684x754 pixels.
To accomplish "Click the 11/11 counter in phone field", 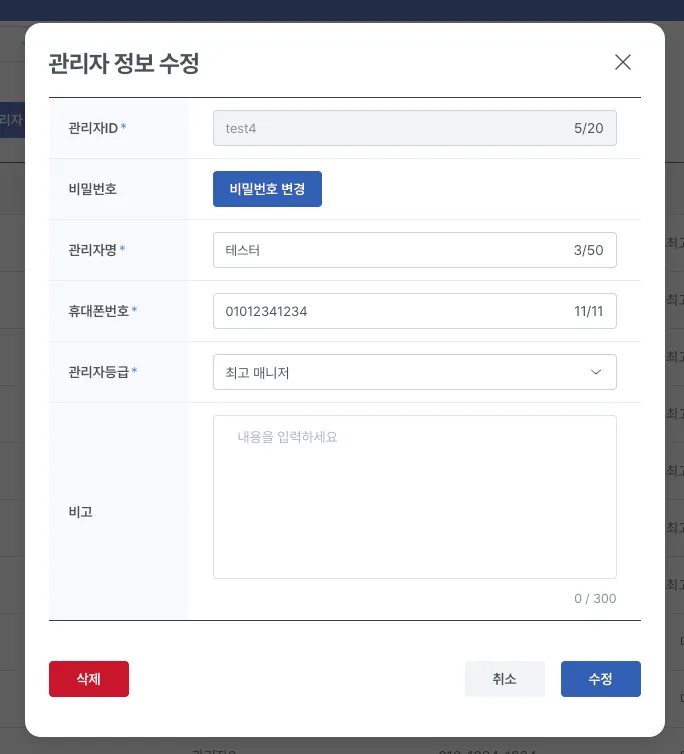I will [589, 311].
